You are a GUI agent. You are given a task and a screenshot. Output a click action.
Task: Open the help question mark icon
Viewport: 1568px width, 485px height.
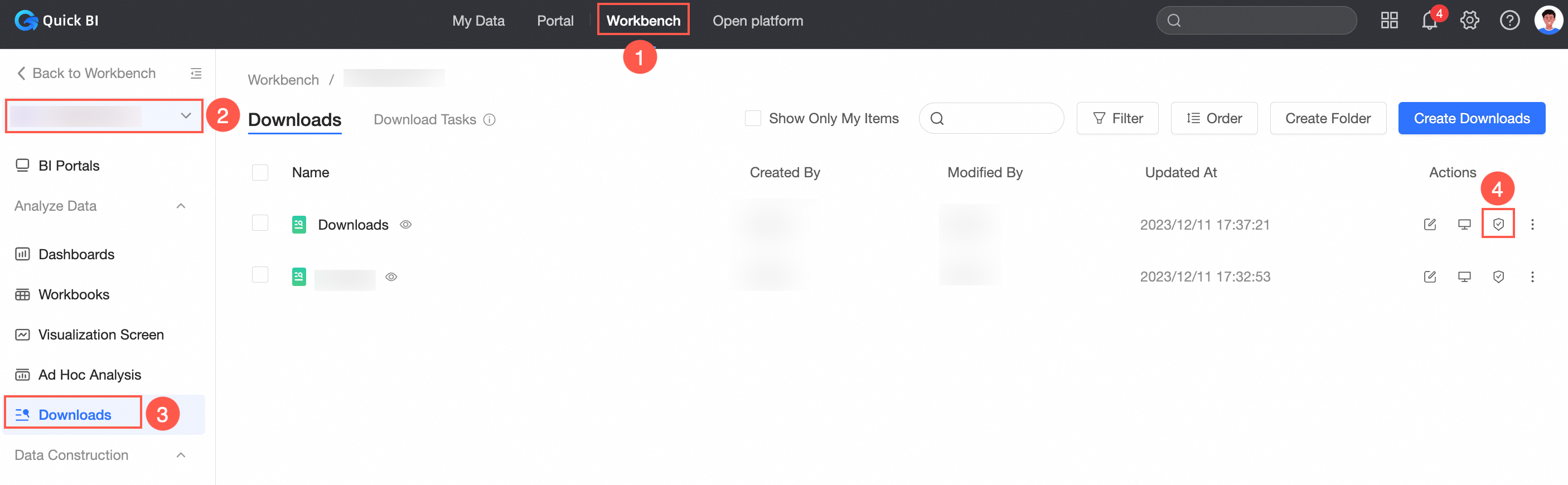pos(1509,21)
